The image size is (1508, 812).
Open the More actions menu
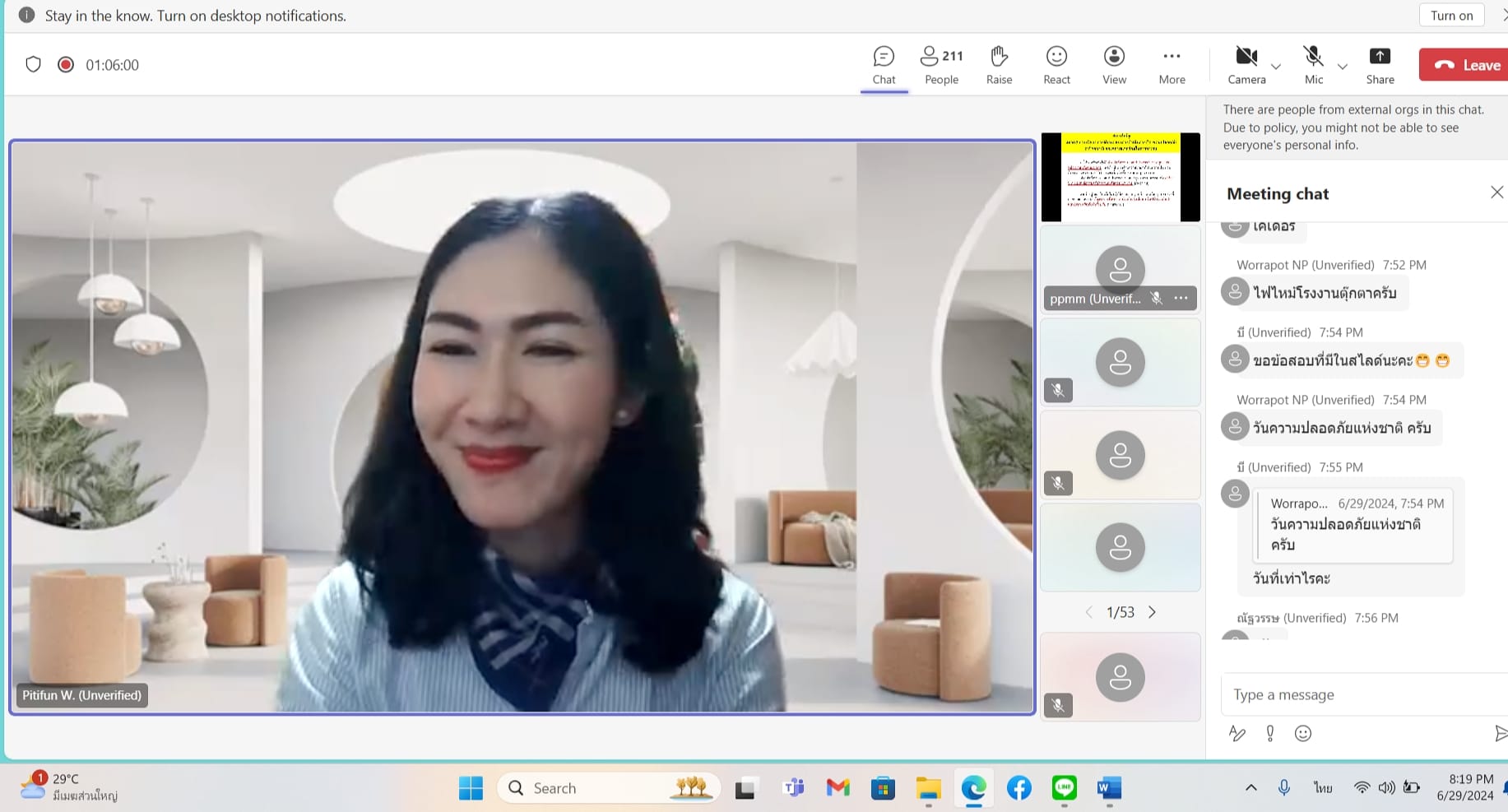coord(1172,65)
